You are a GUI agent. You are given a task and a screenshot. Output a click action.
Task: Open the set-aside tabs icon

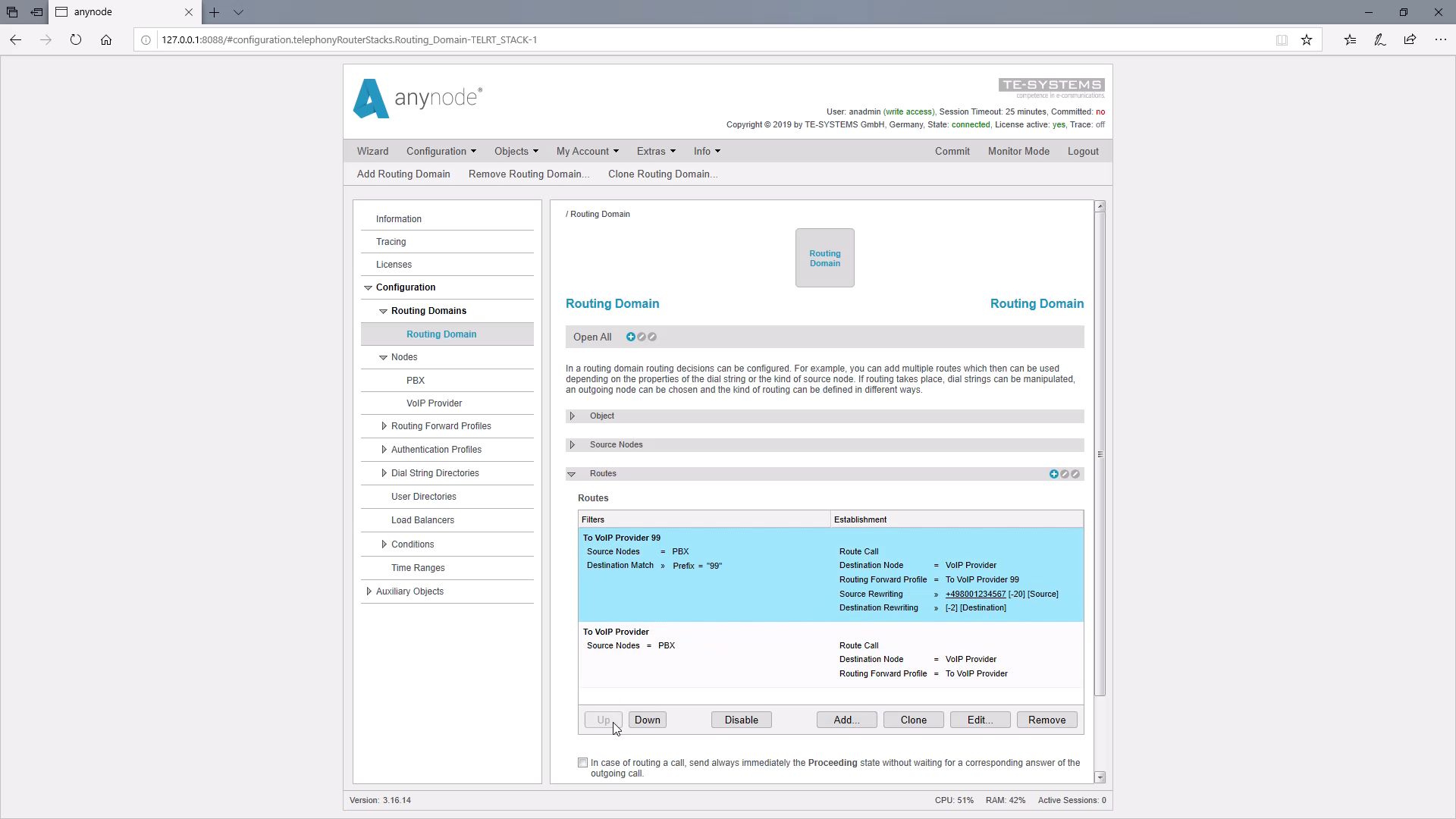(12, 12)
